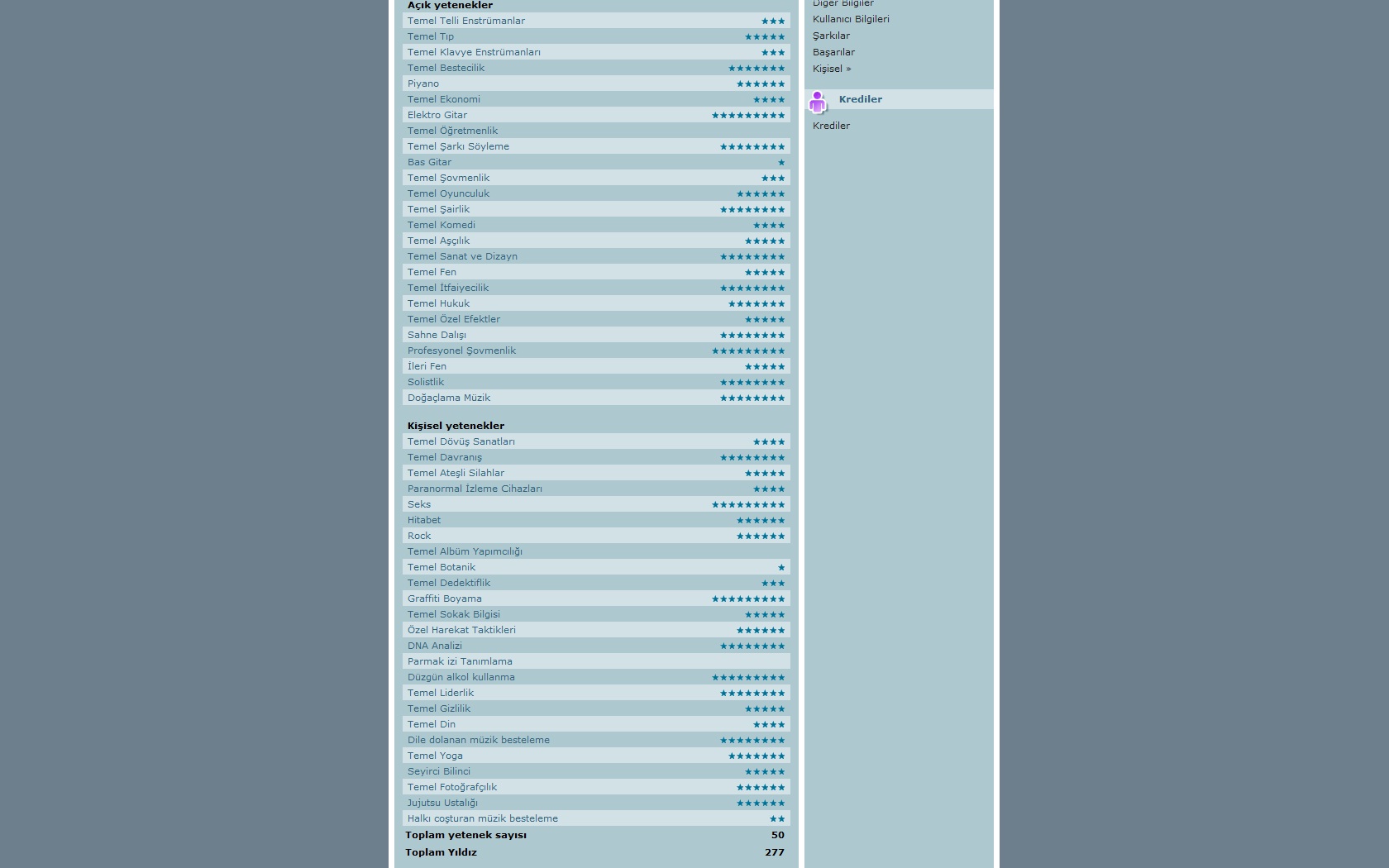The width and height of the screenshot is (1389, 868).
Task: Open Temel Liderlik skill
Action: click(440, 693)
